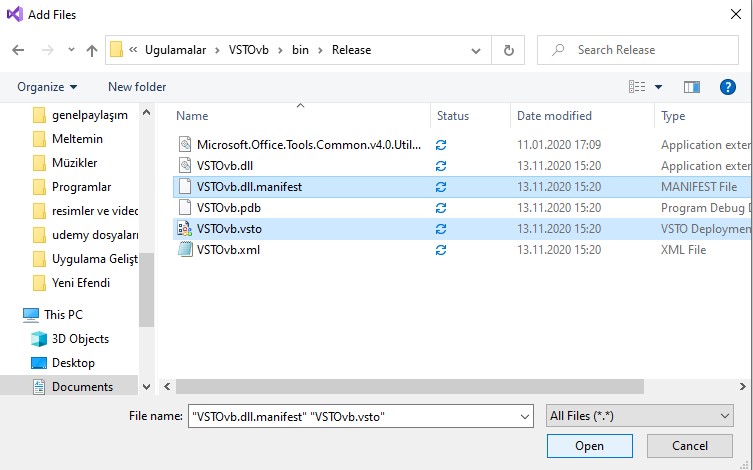
Task: Select This PC in the sidebar
Action: pyautogui.click(x=63, y=315)
